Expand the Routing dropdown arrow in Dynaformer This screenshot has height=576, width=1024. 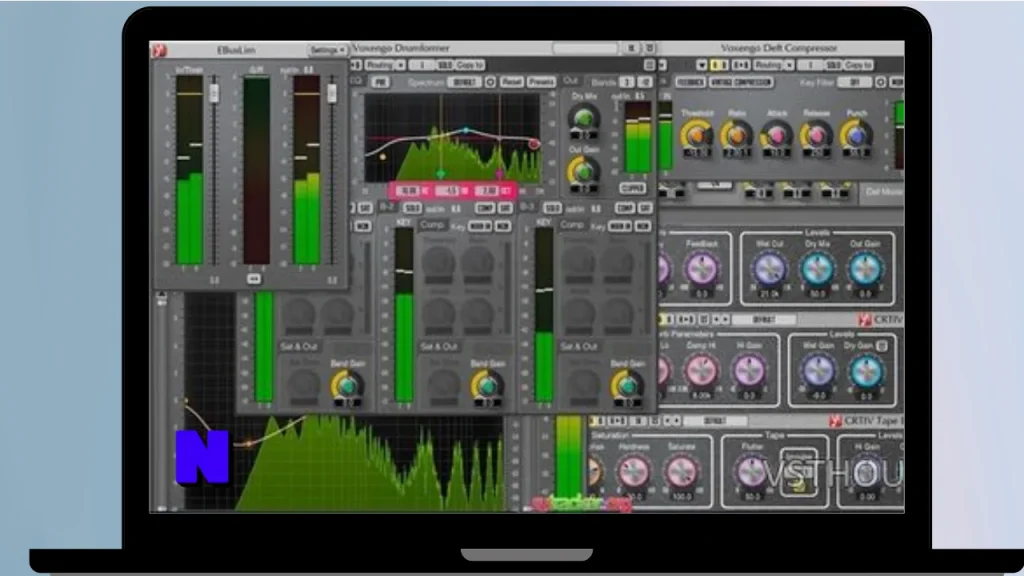(400, 65)
